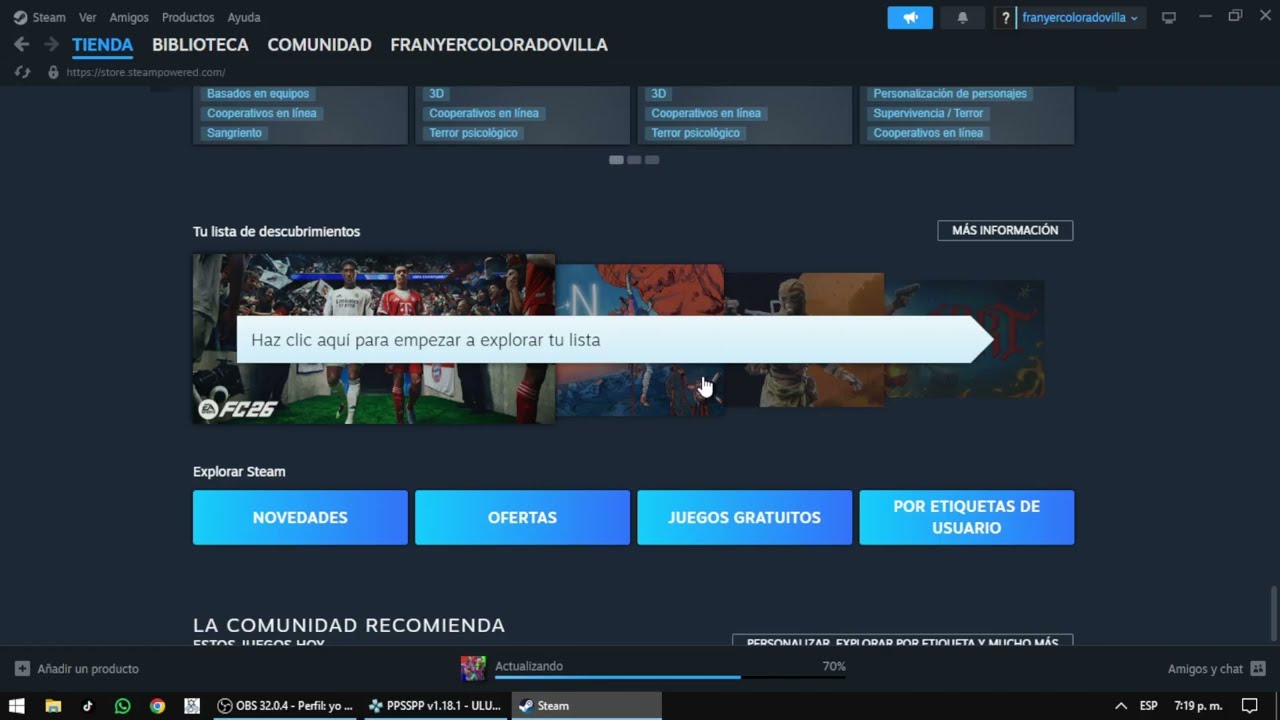Open the Windows Start menu
Screen dimensions: 1280x720
(x=17, y=706)
